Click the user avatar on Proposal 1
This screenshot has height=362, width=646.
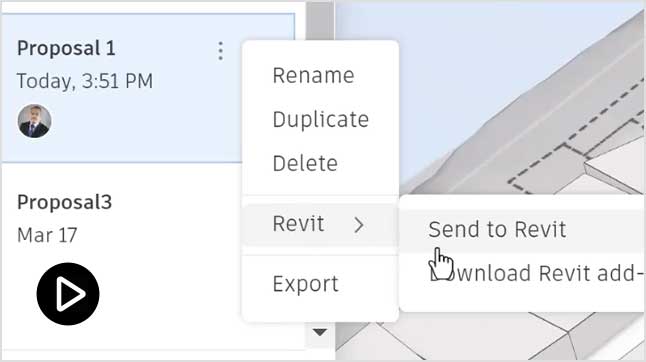tap(34, 121)
